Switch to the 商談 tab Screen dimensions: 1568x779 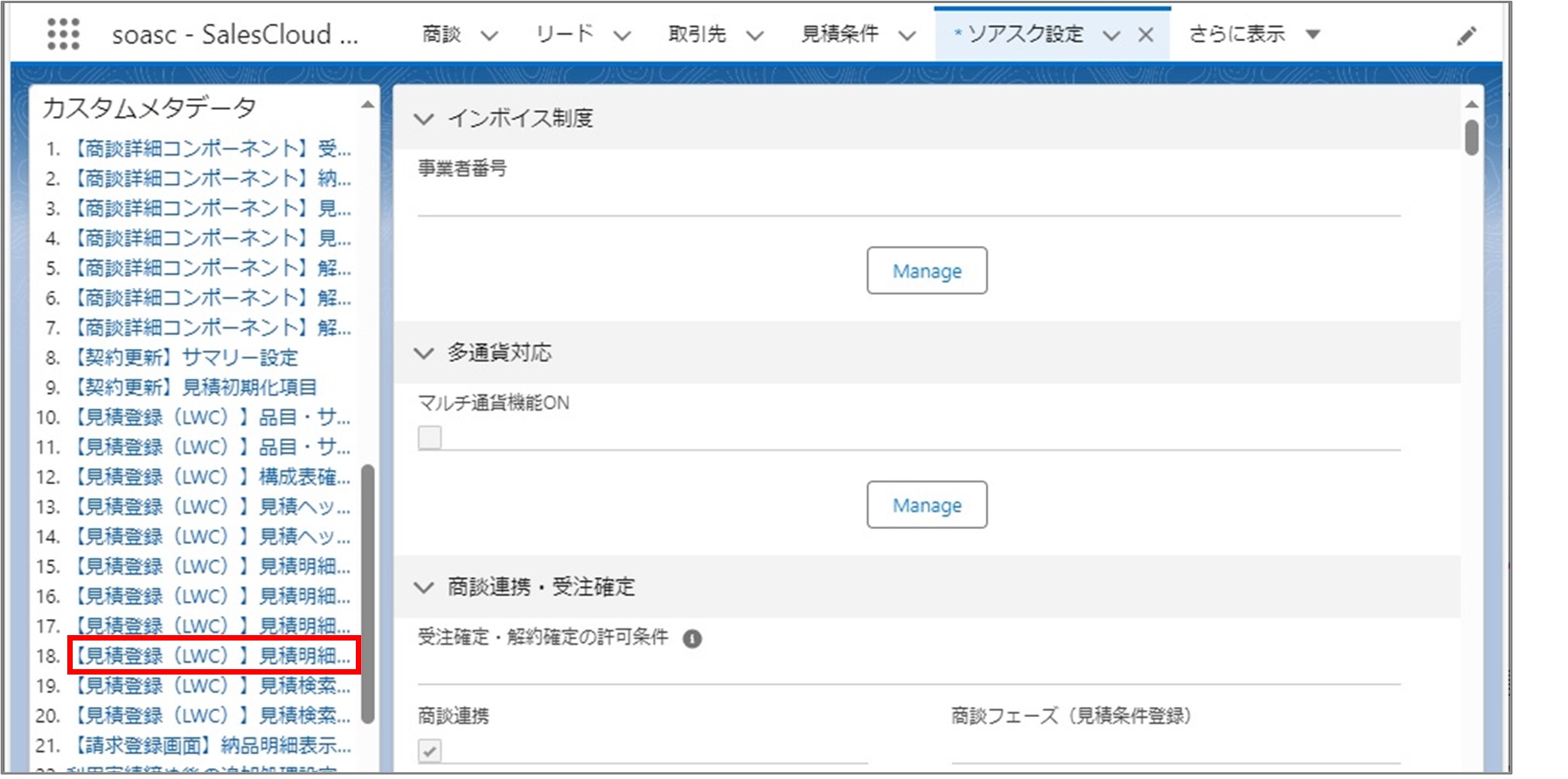[x=442, y=34]
